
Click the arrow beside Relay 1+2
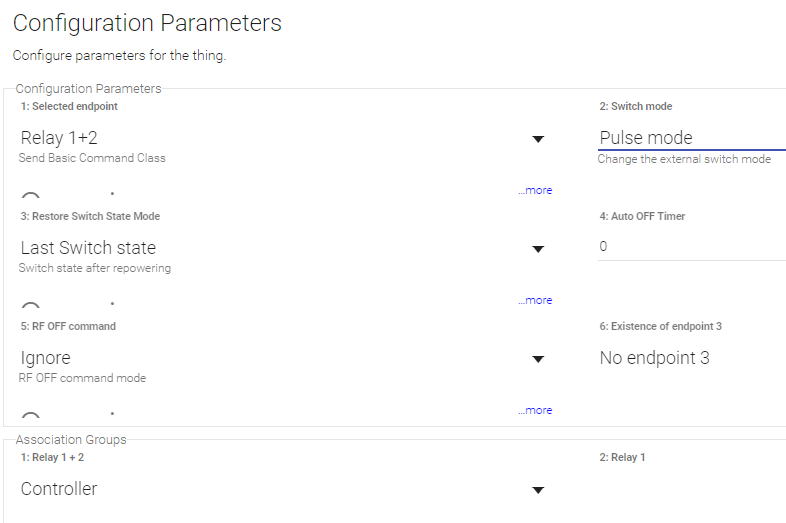537,139
